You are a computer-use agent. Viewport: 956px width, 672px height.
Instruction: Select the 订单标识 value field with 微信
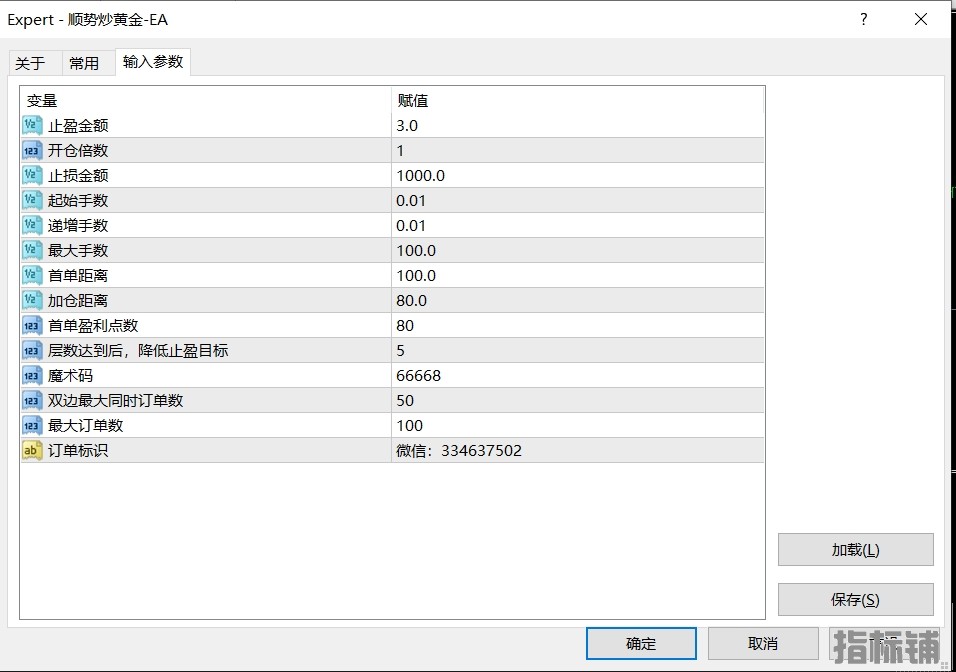pos(578,450)
